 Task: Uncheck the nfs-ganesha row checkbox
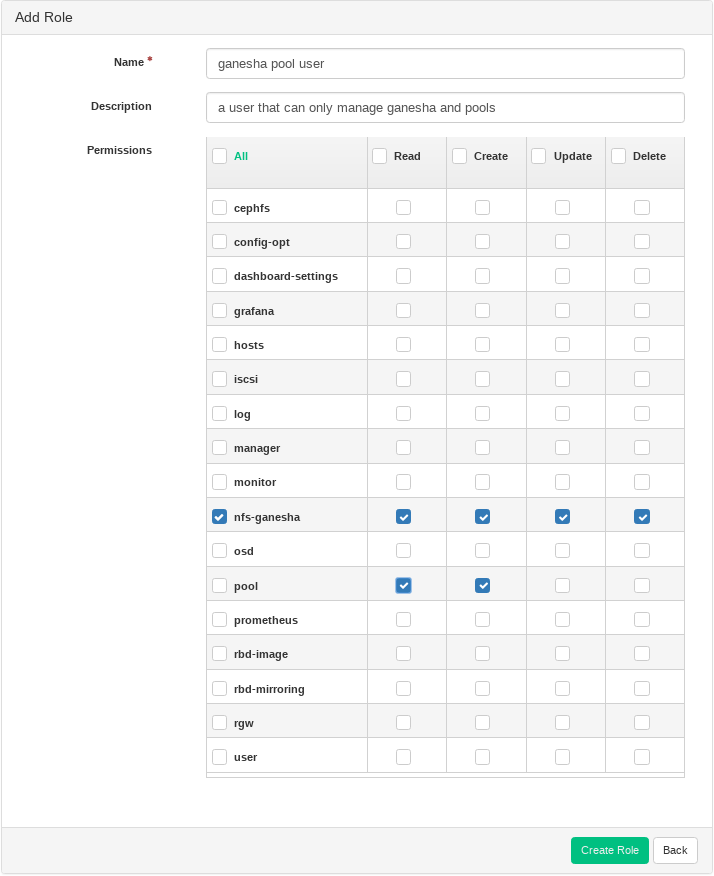[x=219, y=517]
